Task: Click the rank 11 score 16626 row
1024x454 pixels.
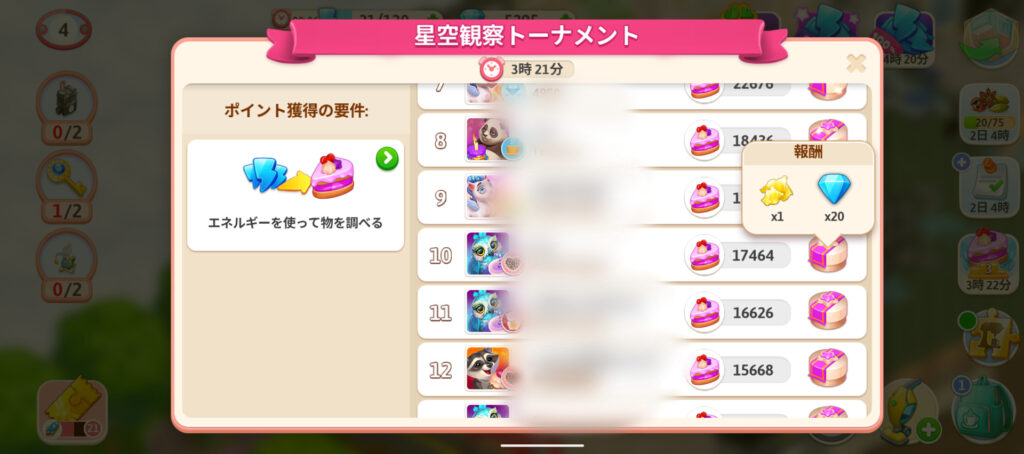Action: (641, 312)
